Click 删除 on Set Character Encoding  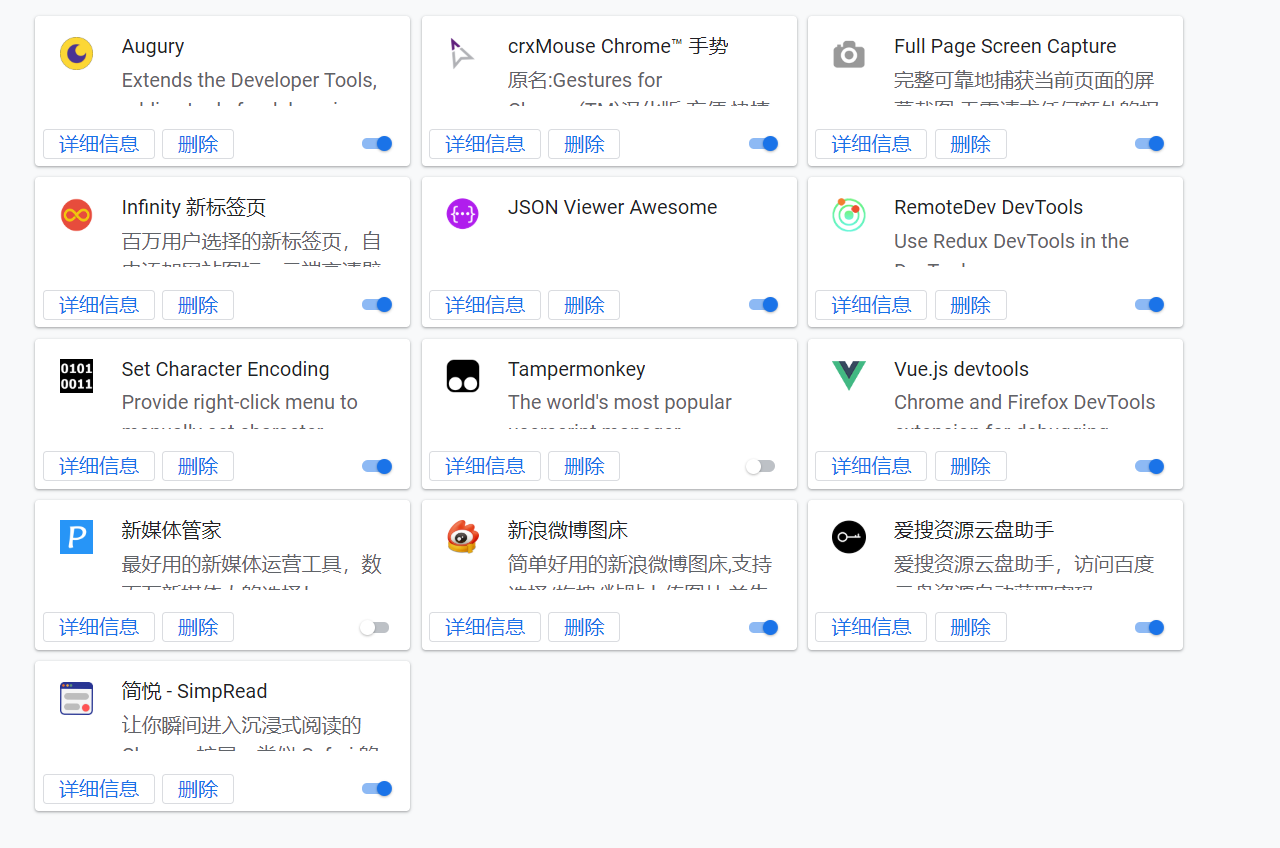click(x=197, y=465)
